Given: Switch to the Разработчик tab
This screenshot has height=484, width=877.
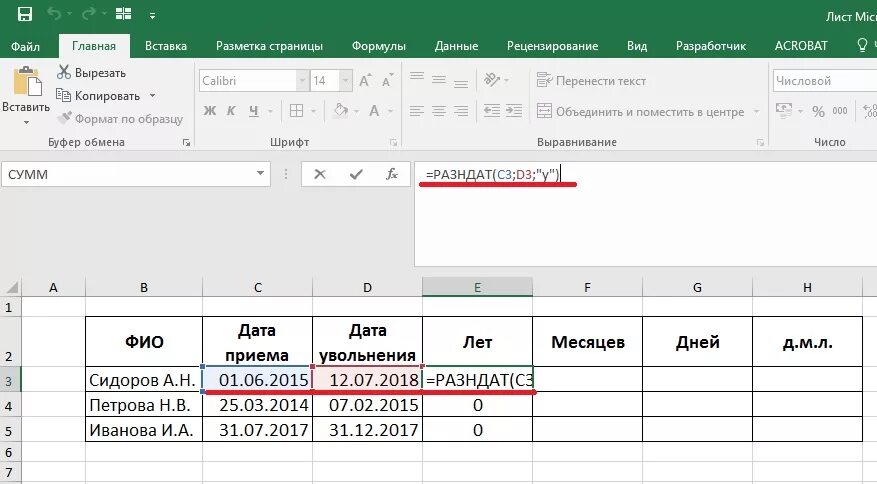Looking at the screenshot, I should tap(711, 46).
